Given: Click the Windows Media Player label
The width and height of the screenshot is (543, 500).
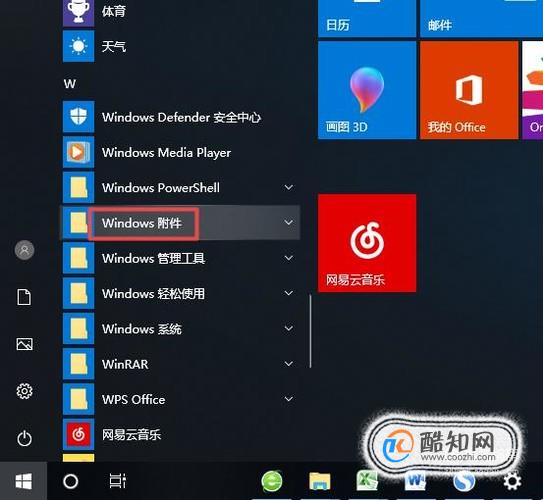Looking at the screenshot, I should [x=166, y=153].
